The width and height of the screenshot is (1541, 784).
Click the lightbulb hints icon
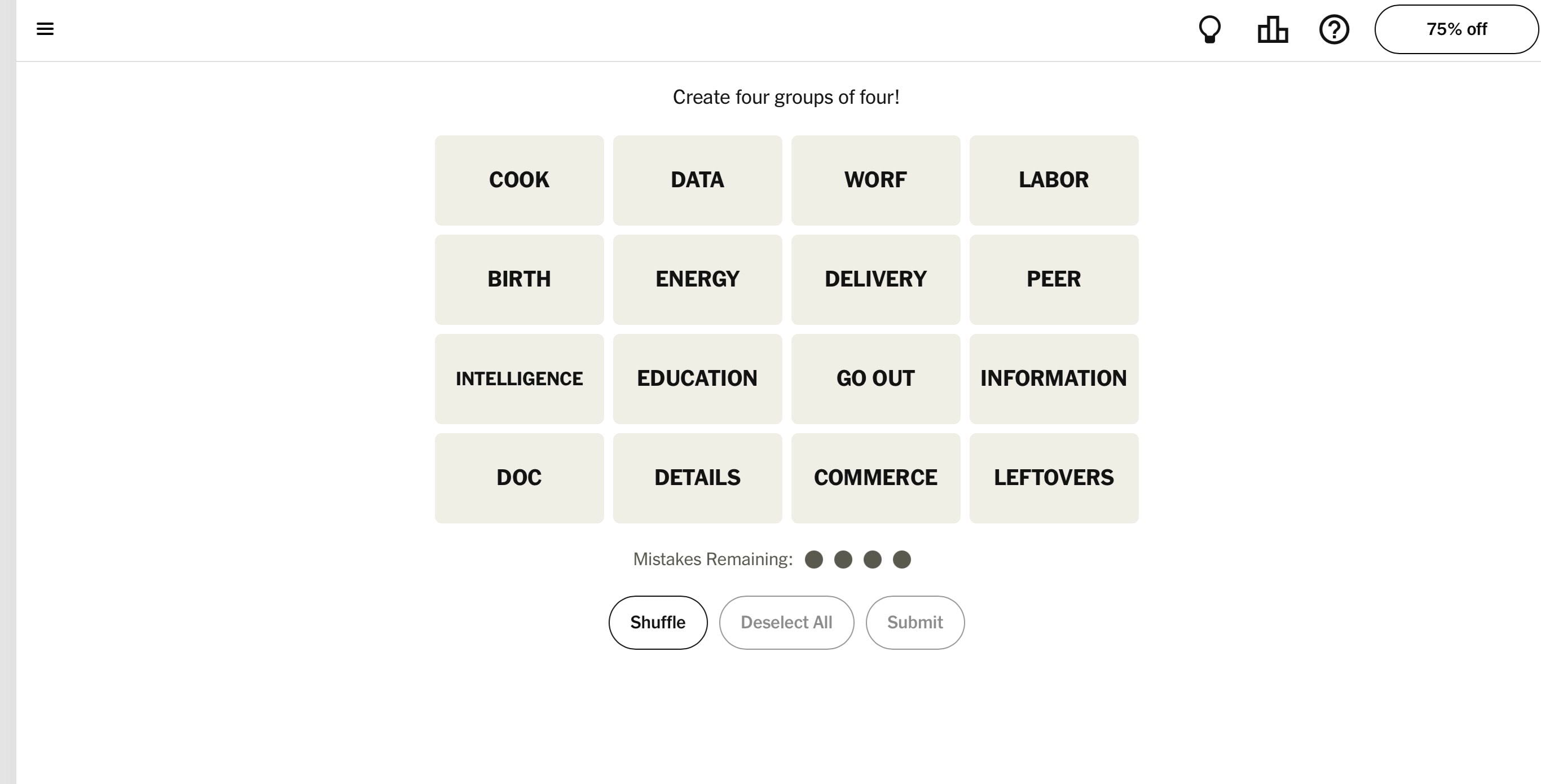[x=1209, y=29]
